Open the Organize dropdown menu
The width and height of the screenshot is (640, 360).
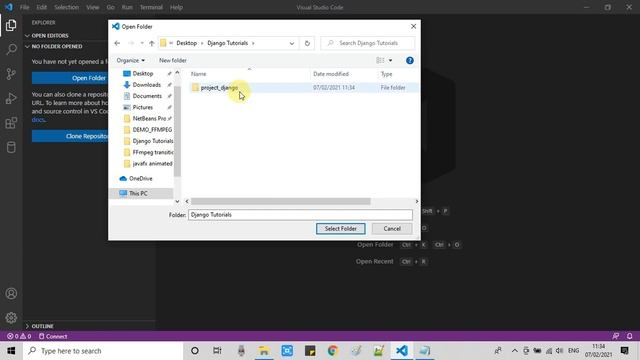131,60
